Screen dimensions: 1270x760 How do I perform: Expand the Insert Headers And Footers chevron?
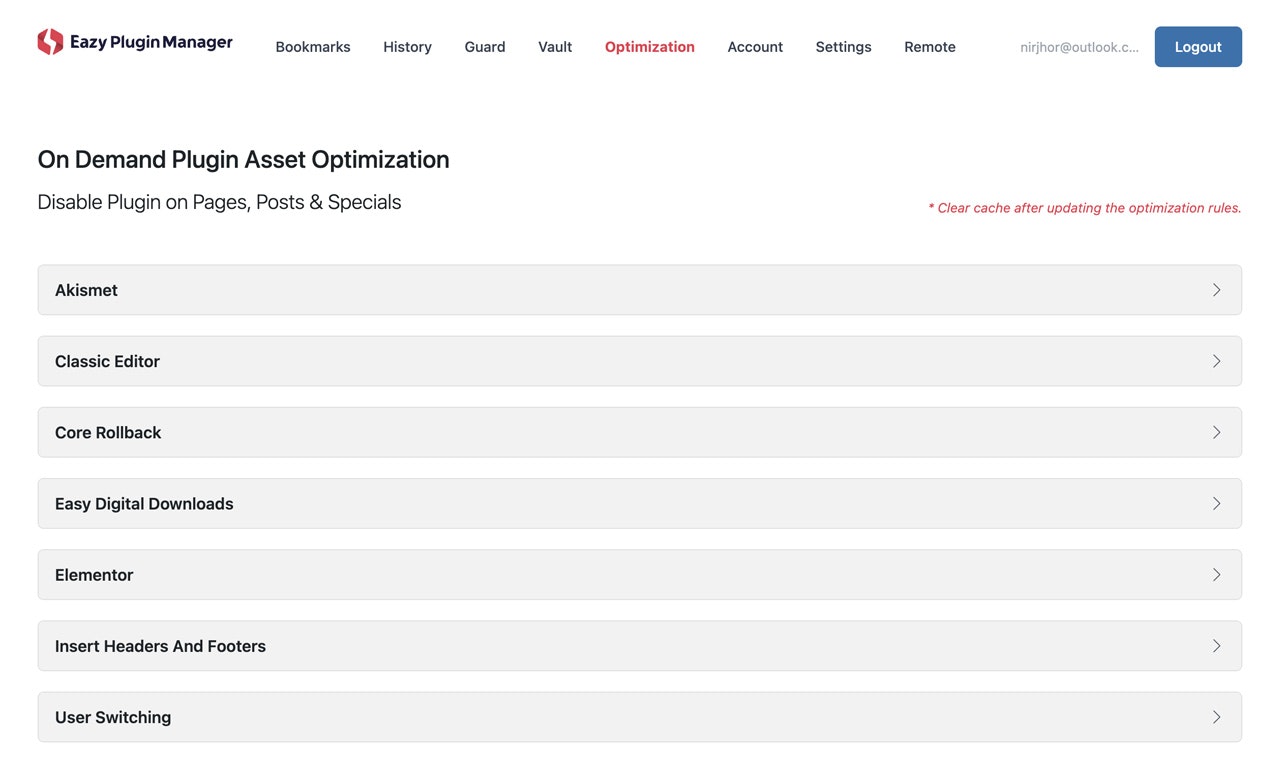1217,646
